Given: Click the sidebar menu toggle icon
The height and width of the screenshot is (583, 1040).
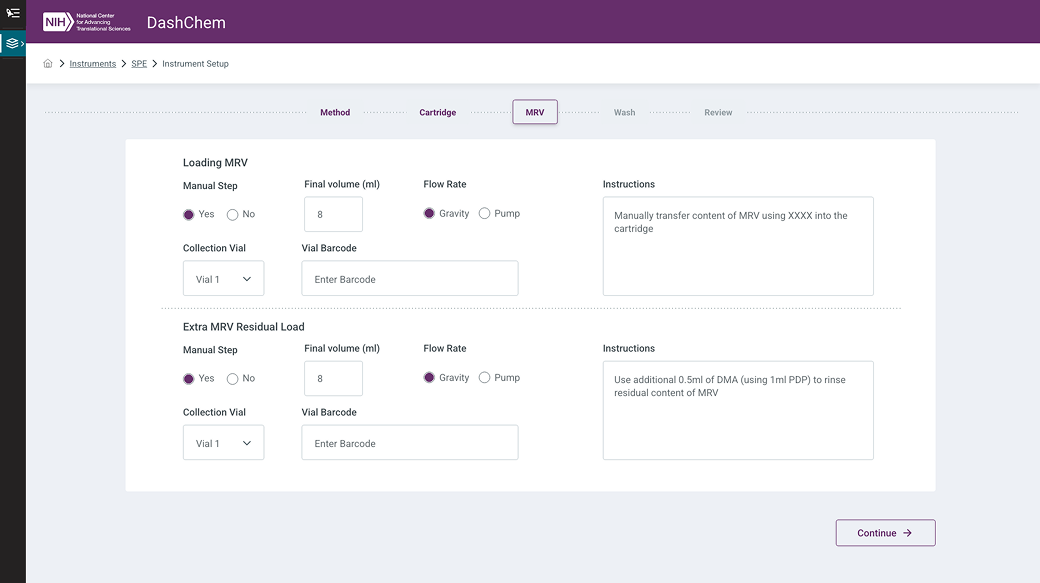Looking at the screenshot, I should pos(13,13).
